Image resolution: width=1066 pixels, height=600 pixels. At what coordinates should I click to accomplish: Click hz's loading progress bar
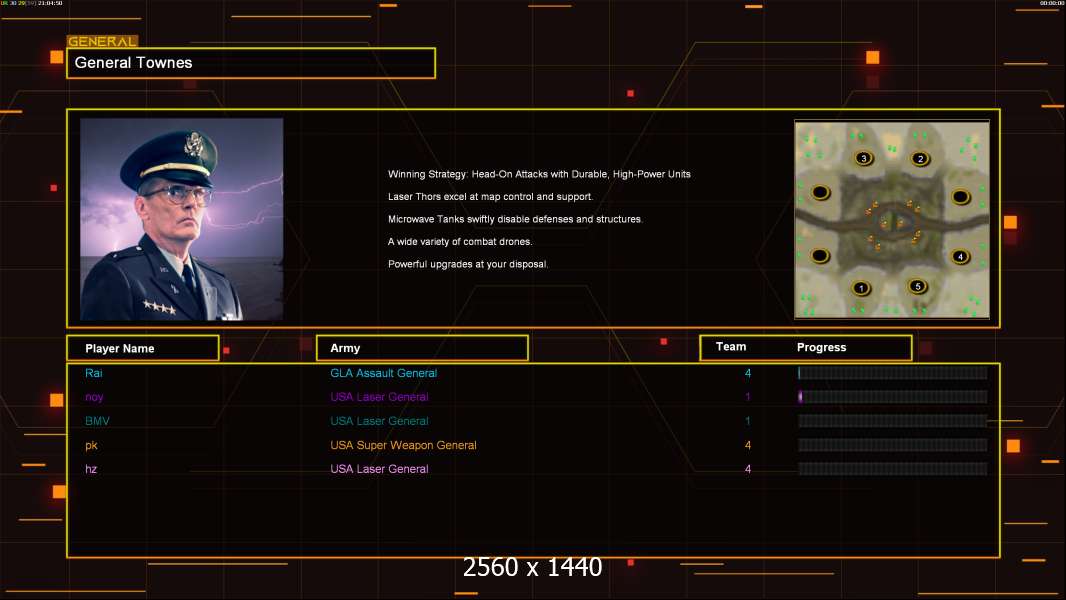pos(892,469)
